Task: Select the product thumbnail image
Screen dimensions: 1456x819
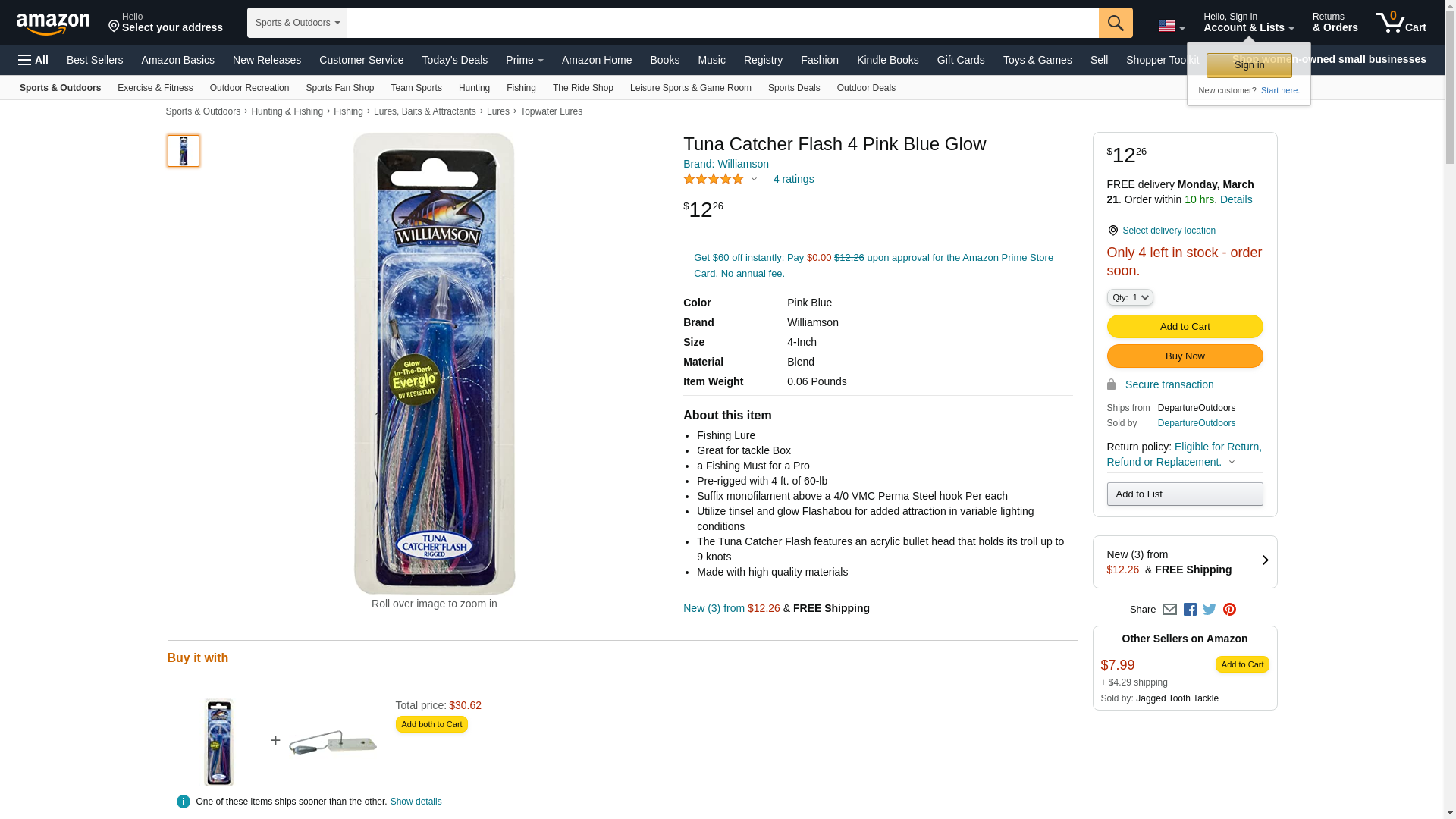Action: 184,151
